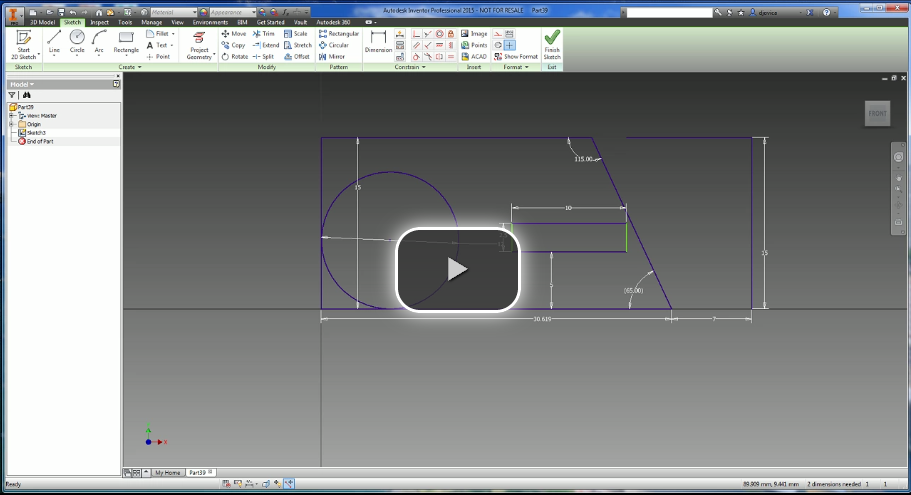Select the Rotate tool

235,57
